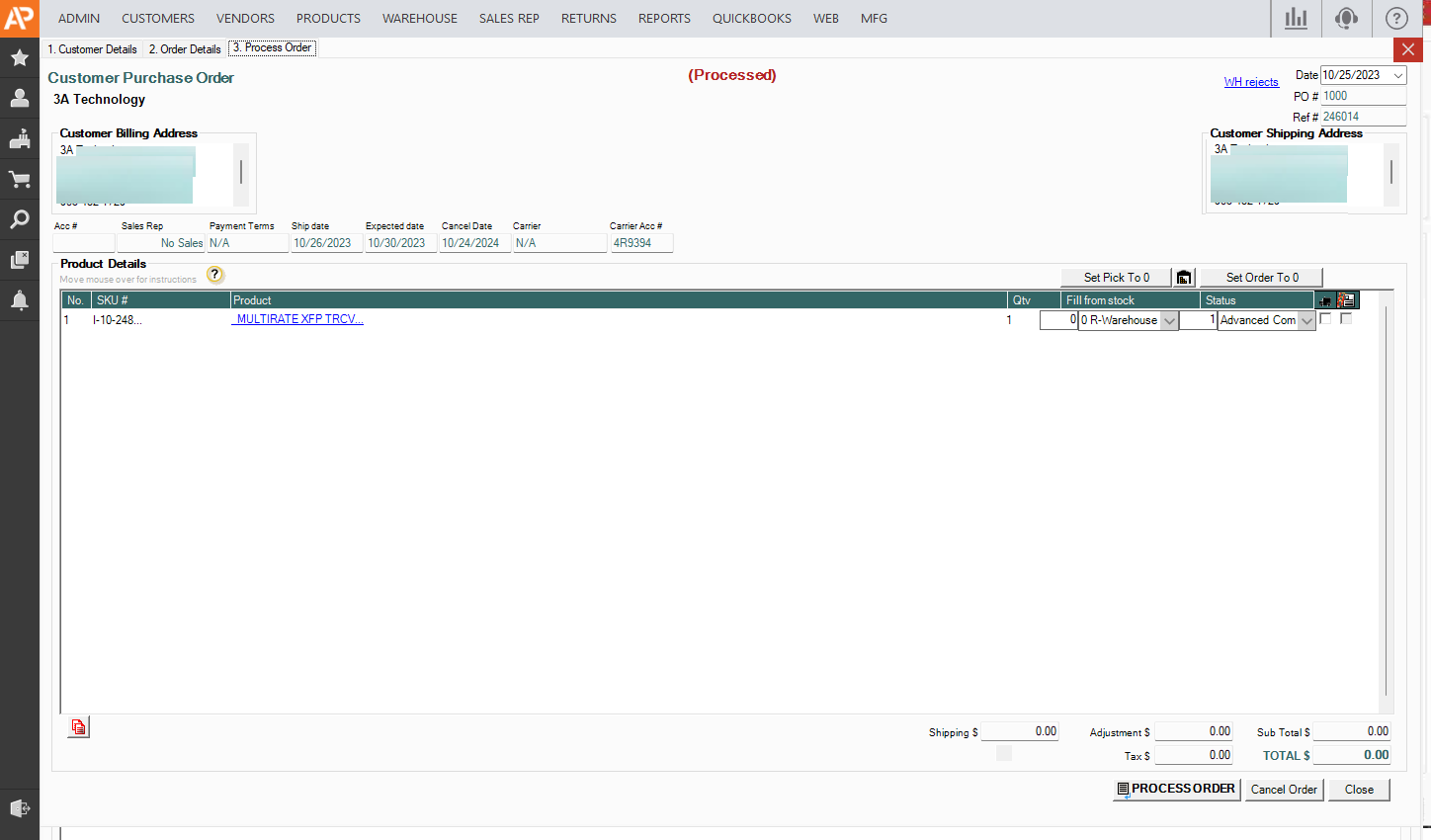Open the favorites star icon in sidebar
The height and width of the screenshot is (840, 1431).
tap(19, 58)
